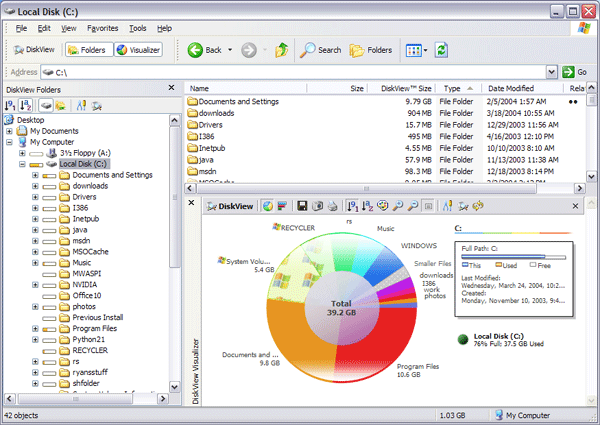This screenshot has height=425, width=600.
Task: Click the drive icon in DiskView Folders toolbar
Action: (46, 105)
